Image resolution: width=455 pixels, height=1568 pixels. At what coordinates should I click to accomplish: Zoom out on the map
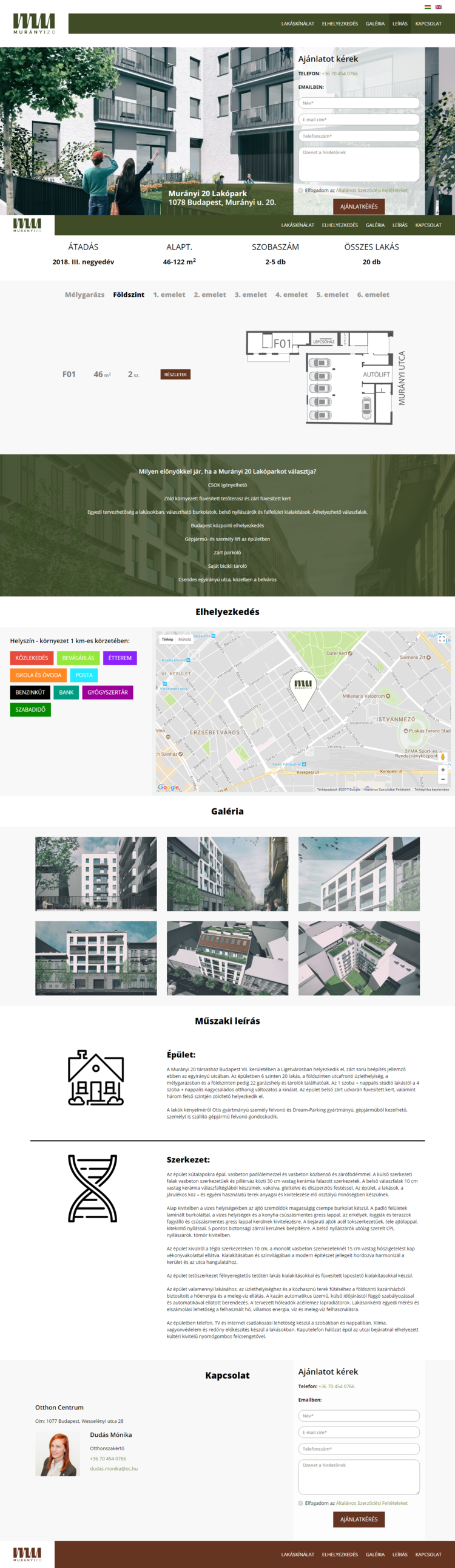coord(443,779)
